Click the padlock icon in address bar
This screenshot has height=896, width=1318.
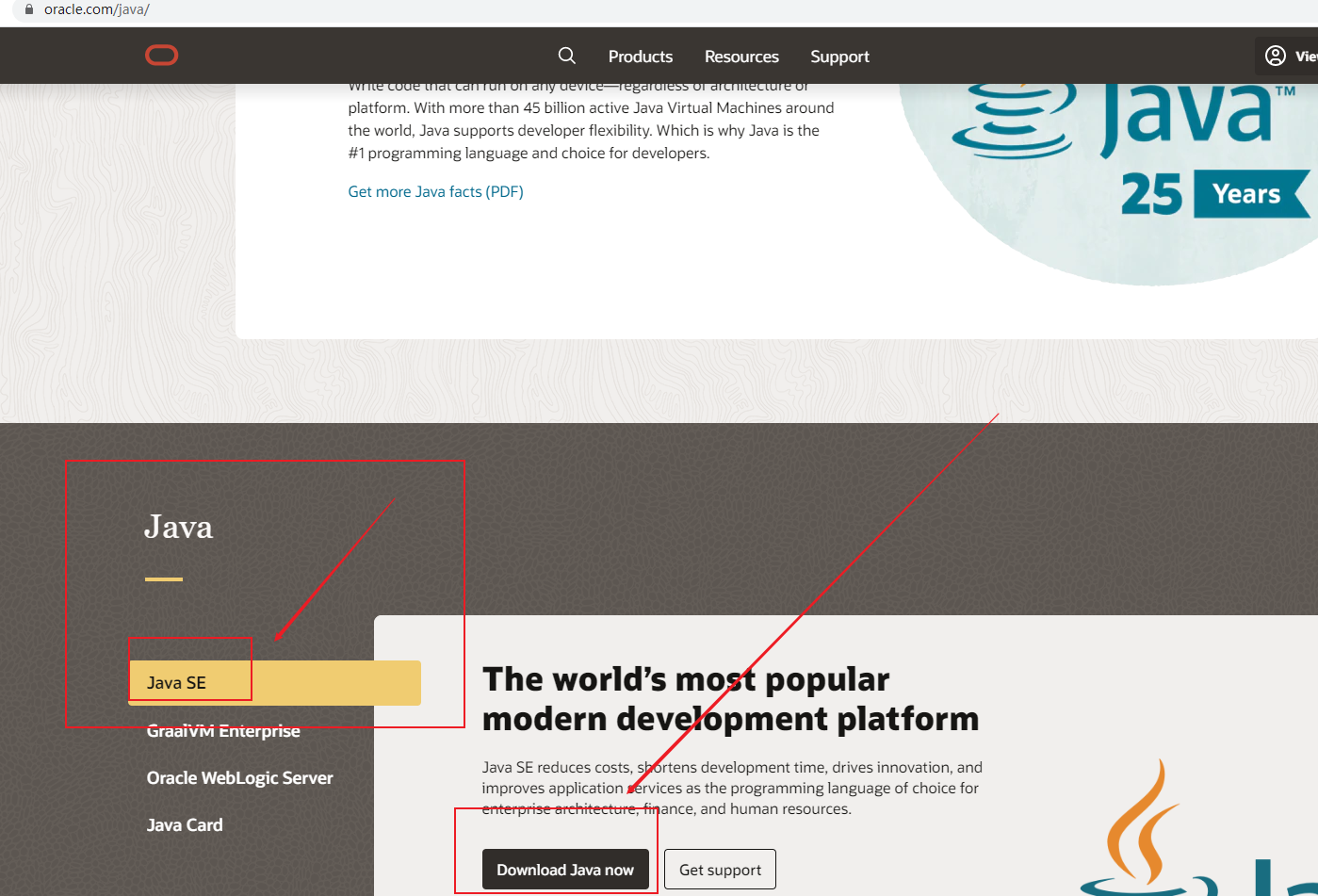click(x=29, y=9)
